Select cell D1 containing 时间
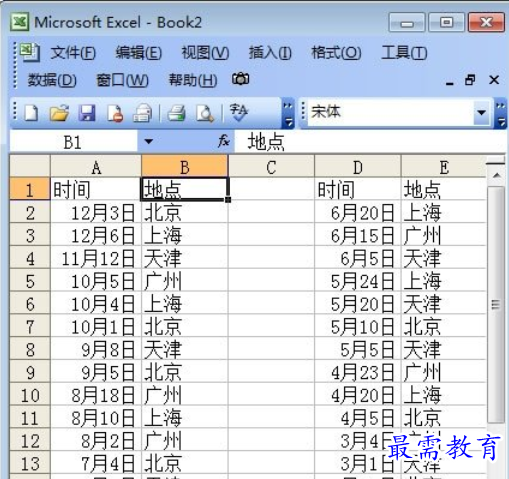This screenshot has height=479, width=509. 358,189
